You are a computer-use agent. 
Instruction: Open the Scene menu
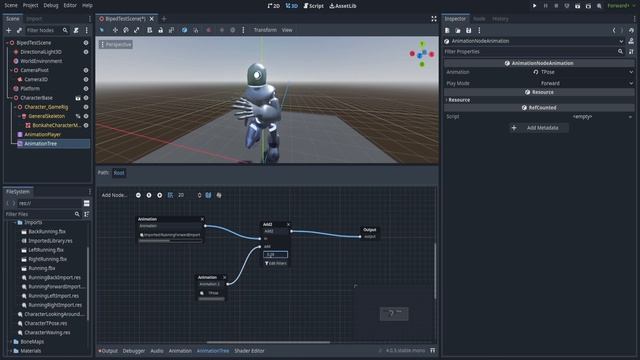11,5
